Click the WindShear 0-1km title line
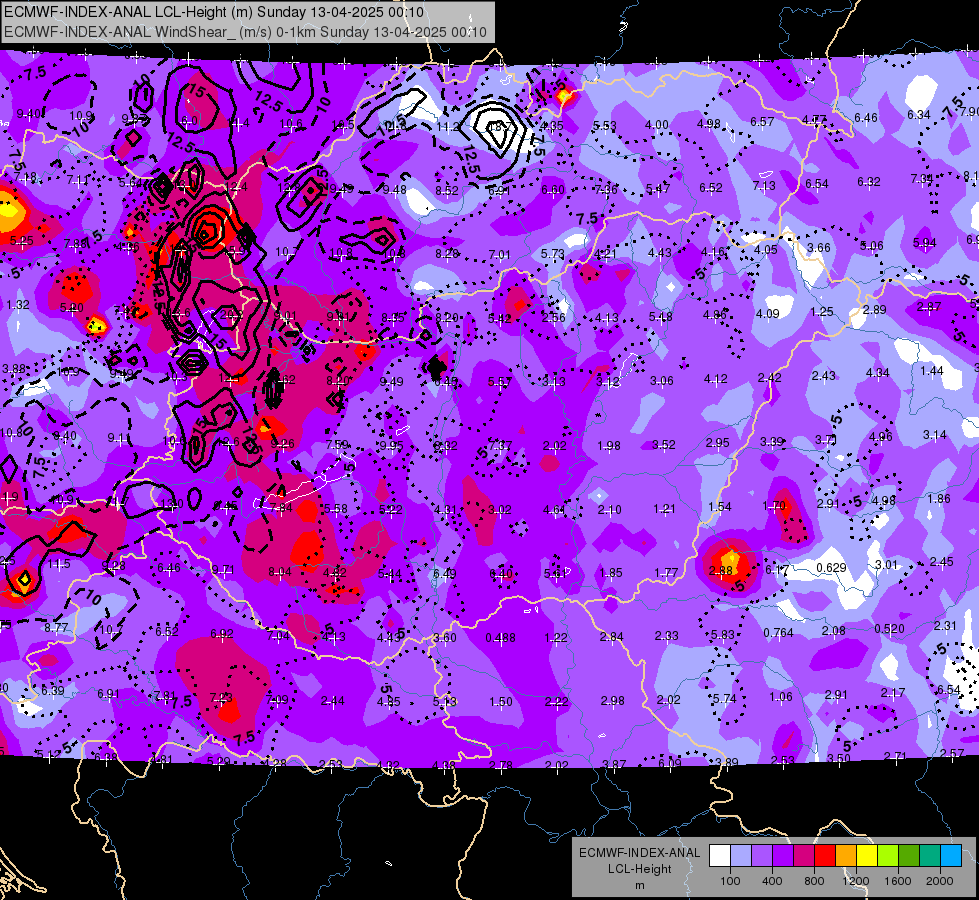Viewport: 979px width, 900px height. [x=245, y=32]
